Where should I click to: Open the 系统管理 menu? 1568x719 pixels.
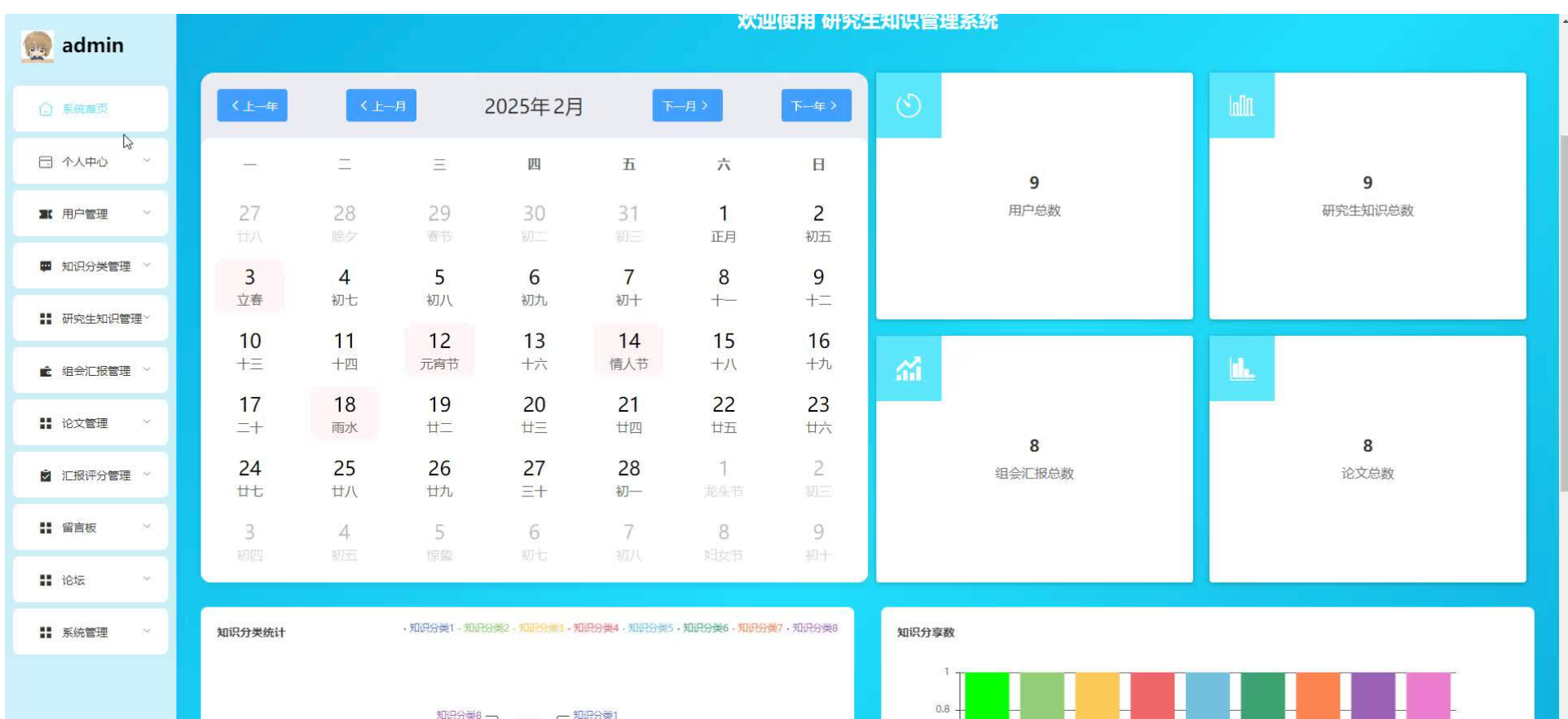click(90, 632)
